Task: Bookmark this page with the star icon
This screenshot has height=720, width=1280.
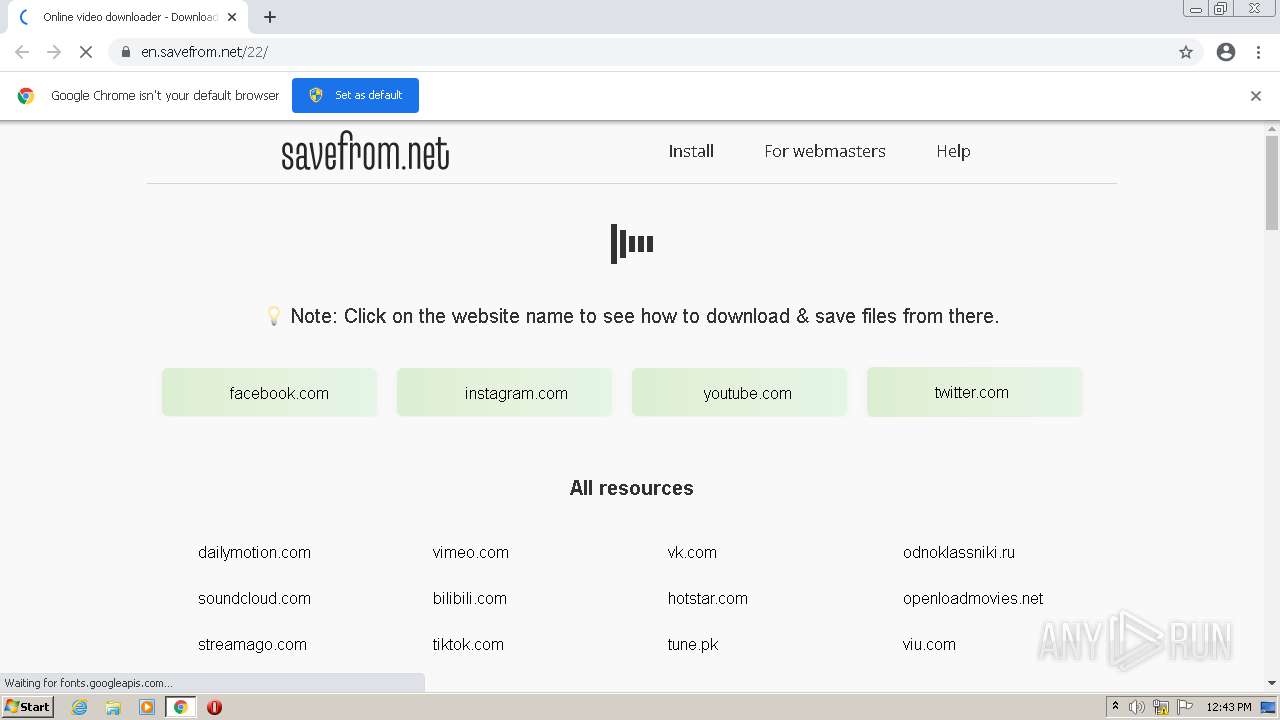Action: pyautogui.click(x=1186, y=52)
